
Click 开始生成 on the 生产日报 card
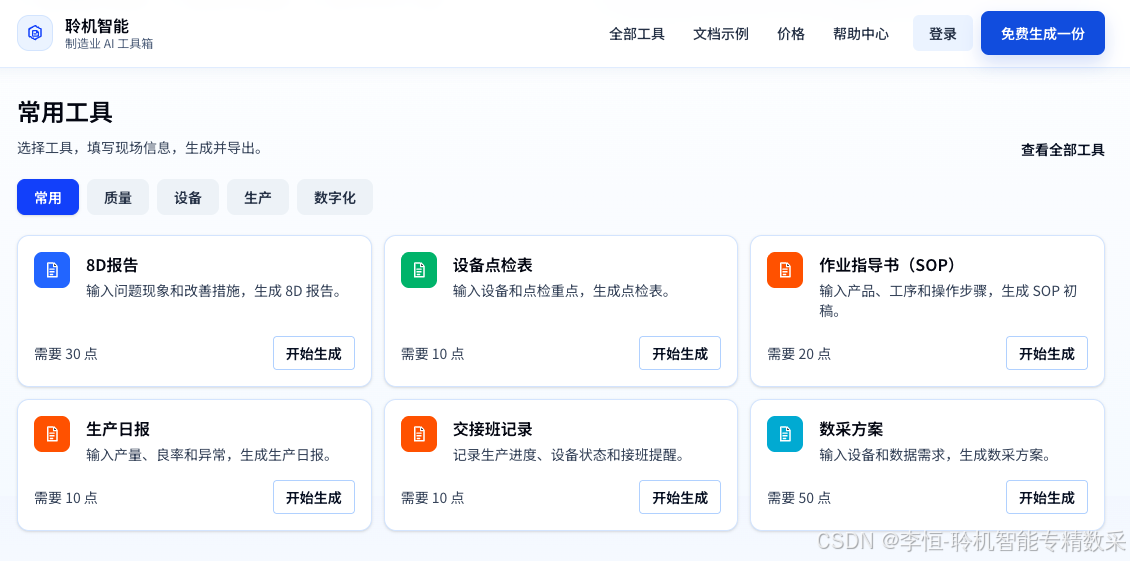[313, 498]
